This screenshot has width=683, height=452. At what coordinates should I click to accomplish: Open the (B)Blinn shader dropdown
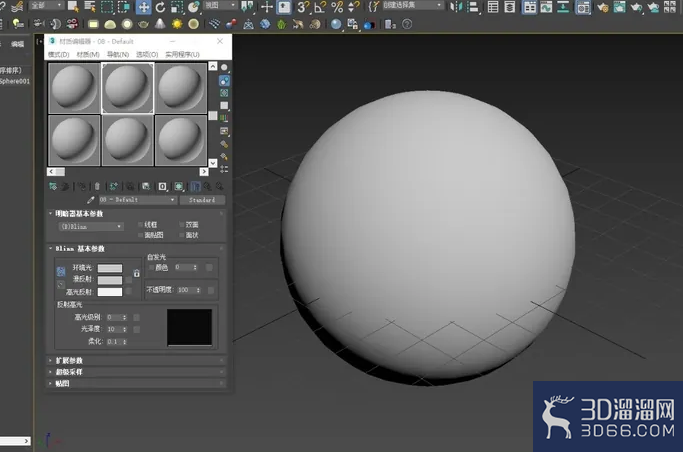(x=91, y=226)
